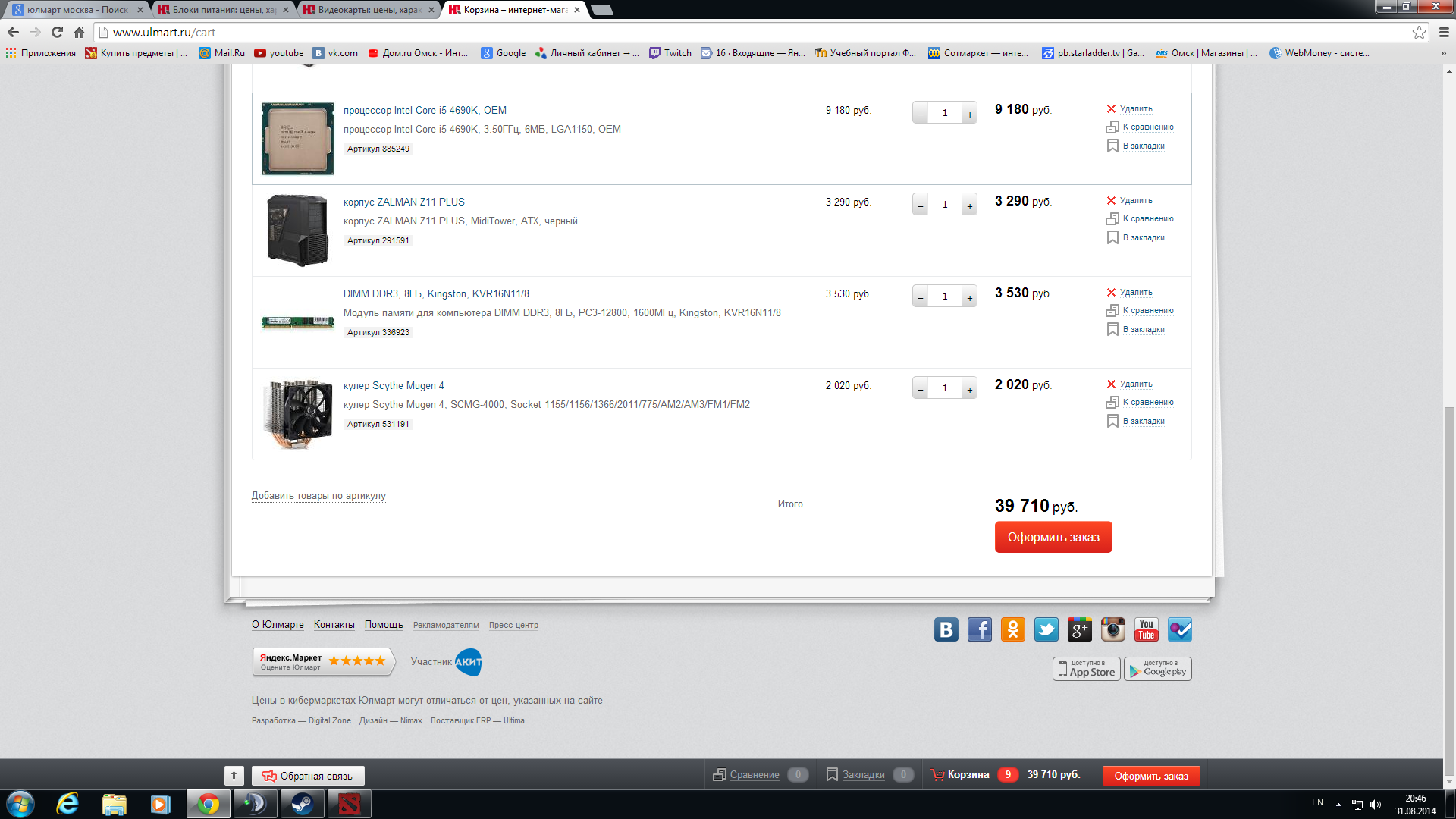Screen dimensions: 1456x819
Task: Open the 'Закладки' link in bottom bar
Action: click(x=863, y=774)
